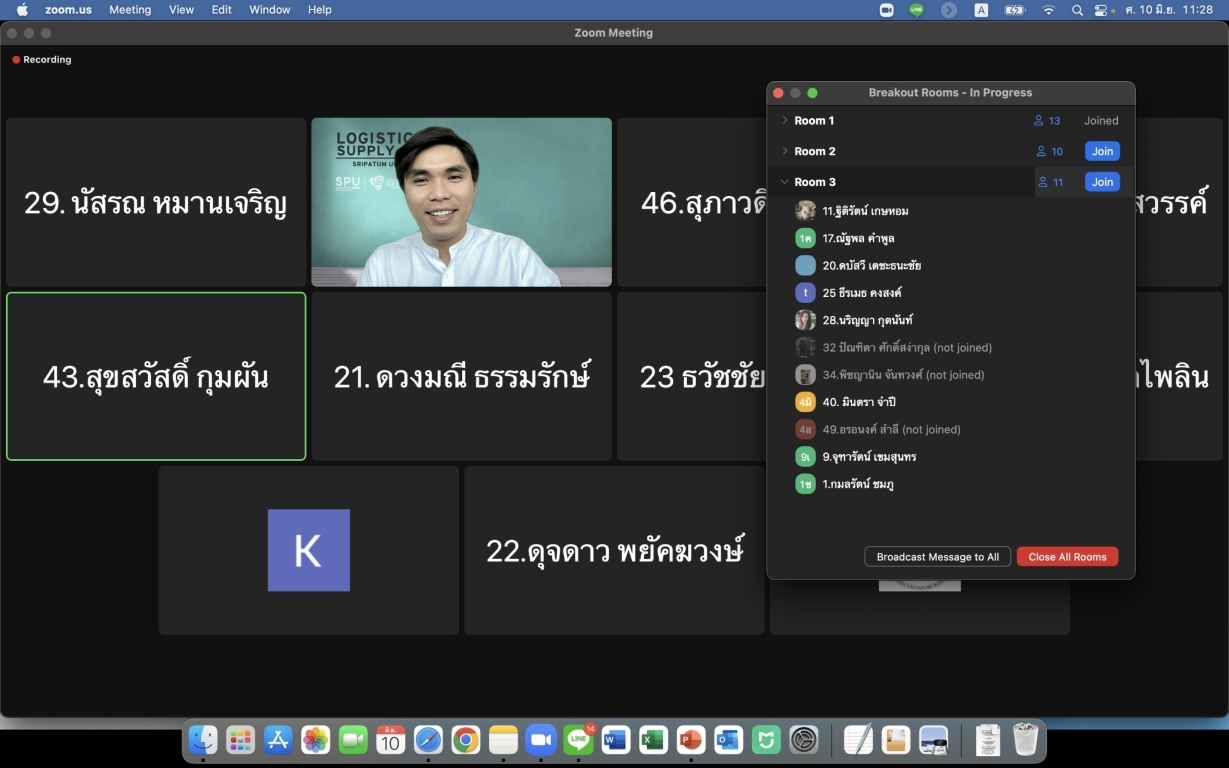
Task: Open Microsoft Excel from the dock
Action: (x=653, y=740)
